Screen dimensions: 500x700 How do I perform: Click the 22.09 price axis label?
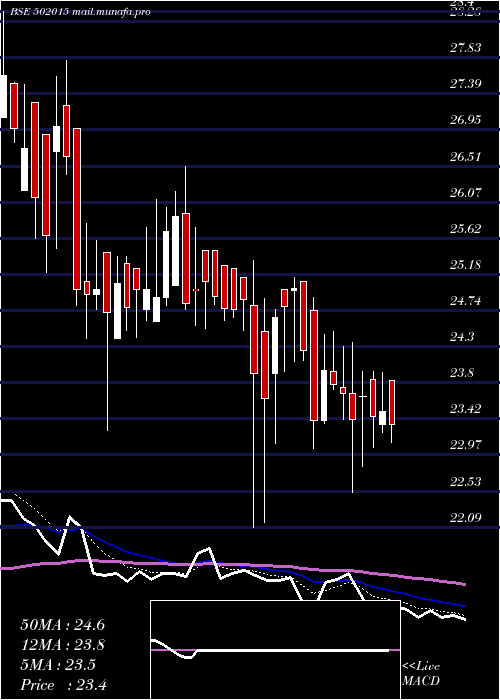(465, 517)
